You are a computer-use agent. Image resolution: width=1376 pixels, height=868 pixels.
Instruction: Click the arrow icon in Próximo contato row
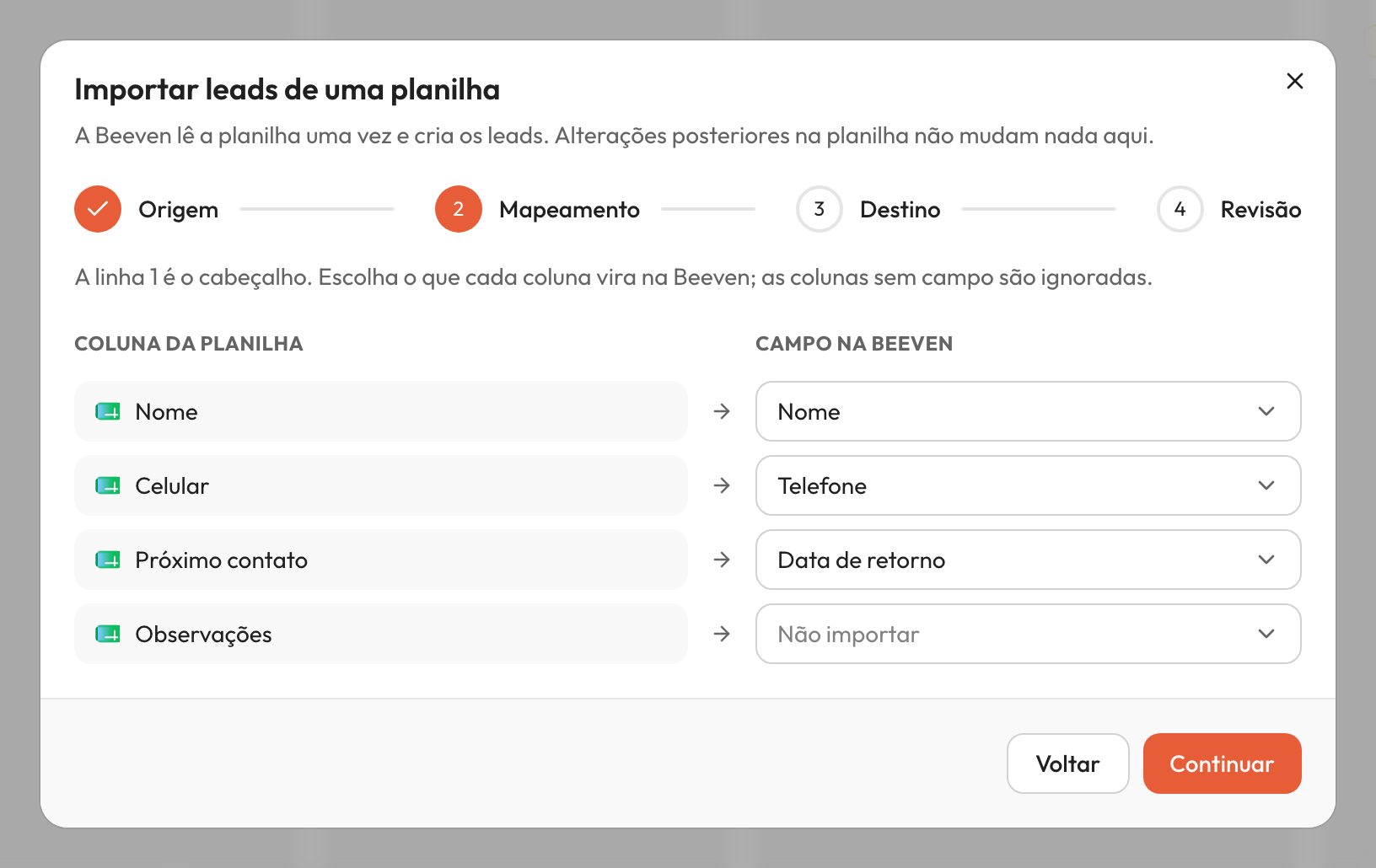point(722,560)
